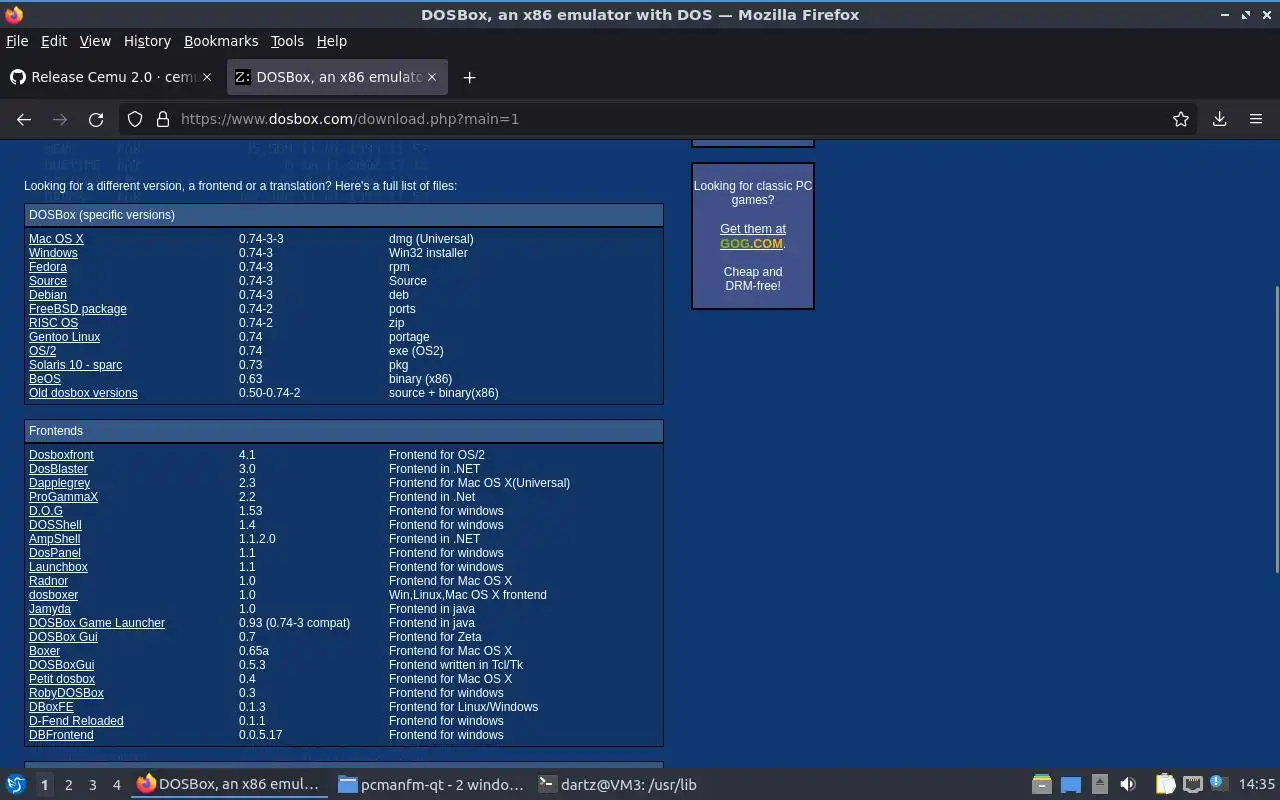Close the DOSBox tab
Viewport: 1280px width, 800px height.
(432, 77)
